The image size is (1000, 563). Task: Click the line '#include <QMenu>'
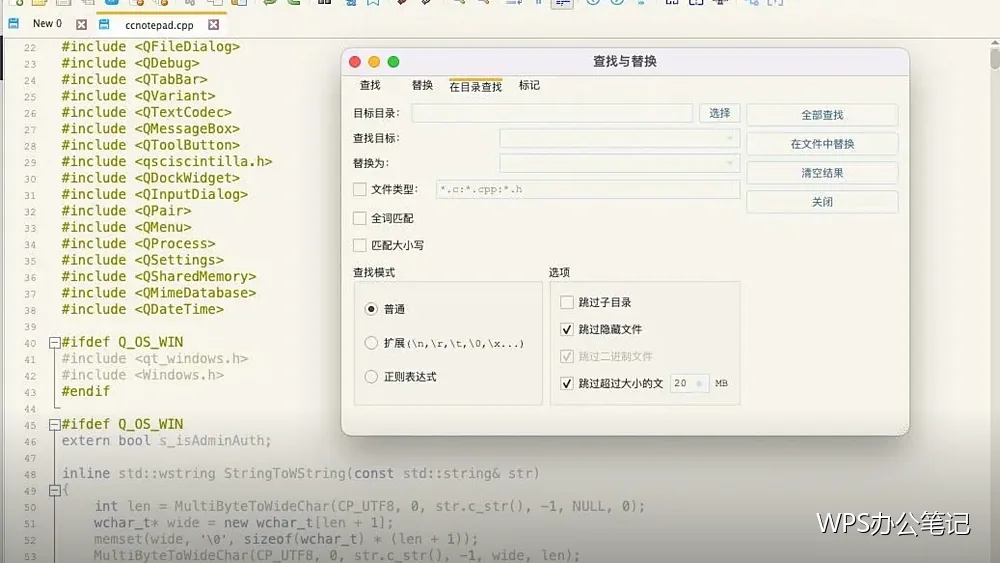coord(126,228)
